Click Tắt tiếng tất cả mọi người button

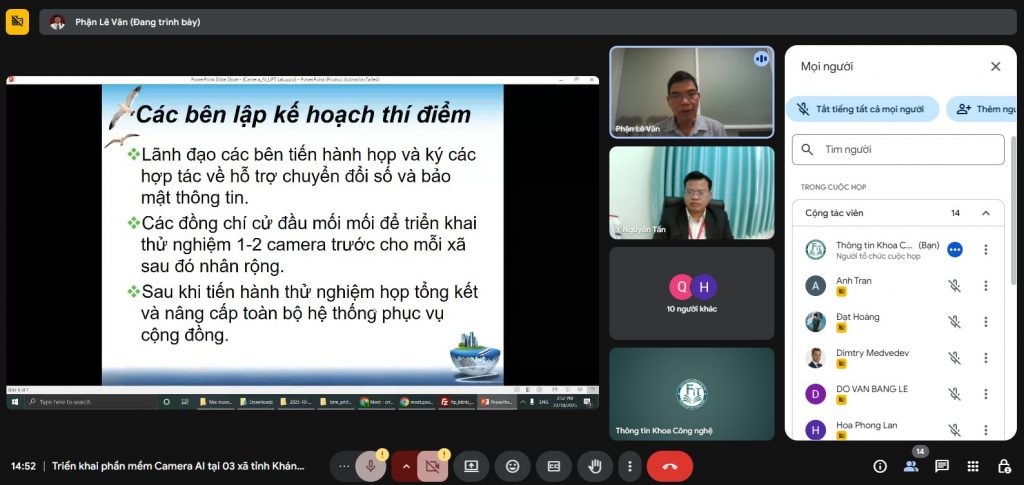[862, 109]
